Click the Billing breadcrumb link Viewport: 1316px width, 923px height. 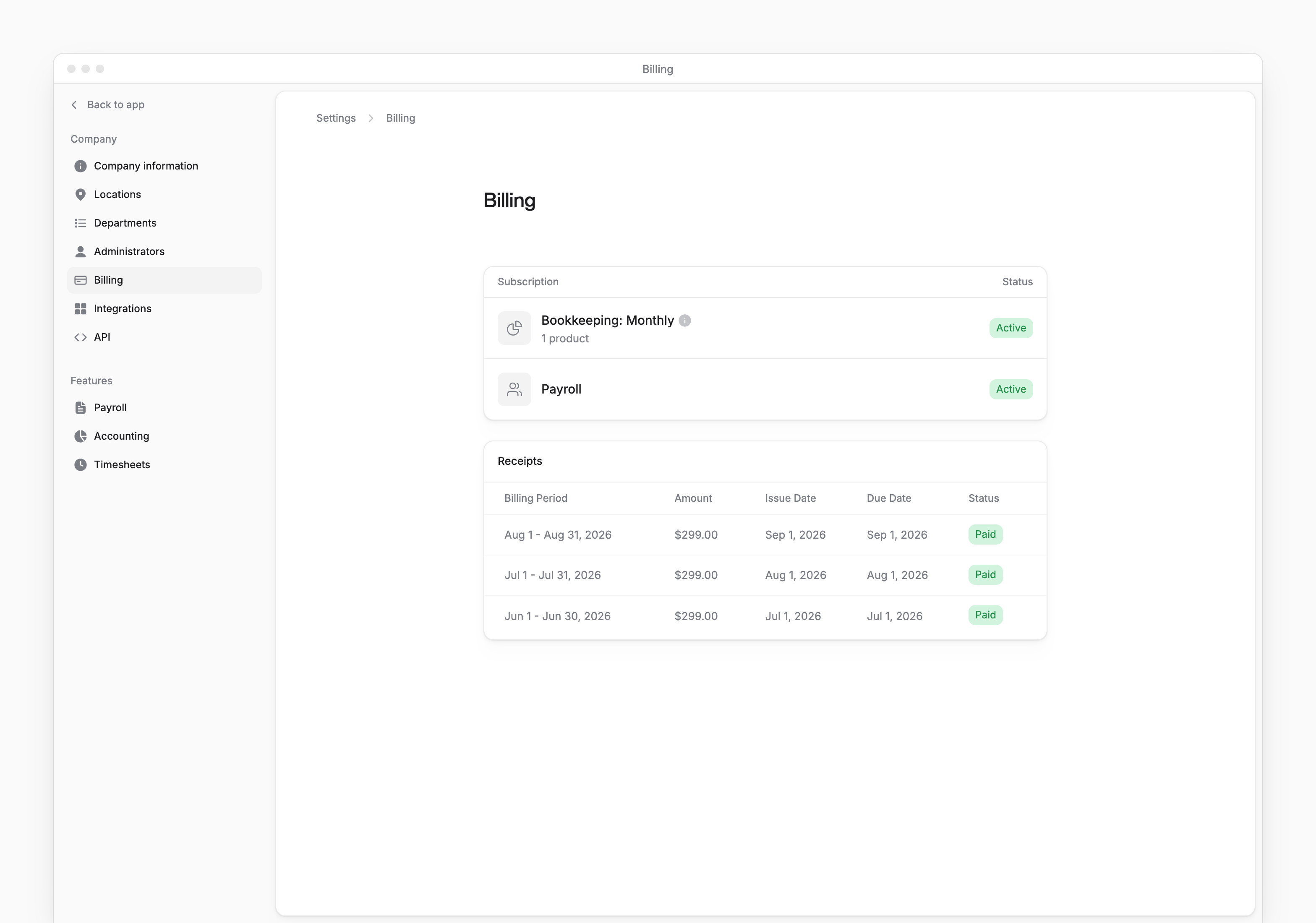400,119
